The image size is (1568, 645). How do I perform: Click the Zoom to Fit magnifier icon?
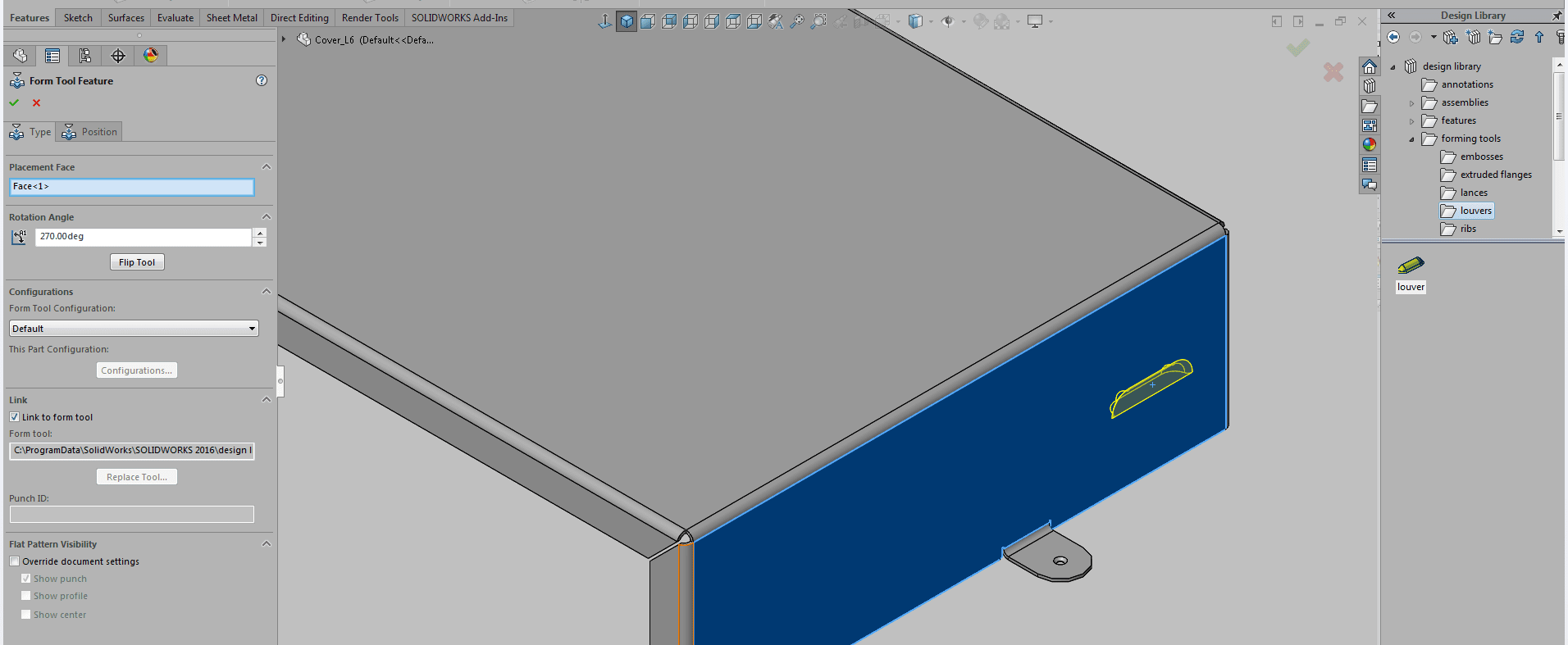[796, 22]
